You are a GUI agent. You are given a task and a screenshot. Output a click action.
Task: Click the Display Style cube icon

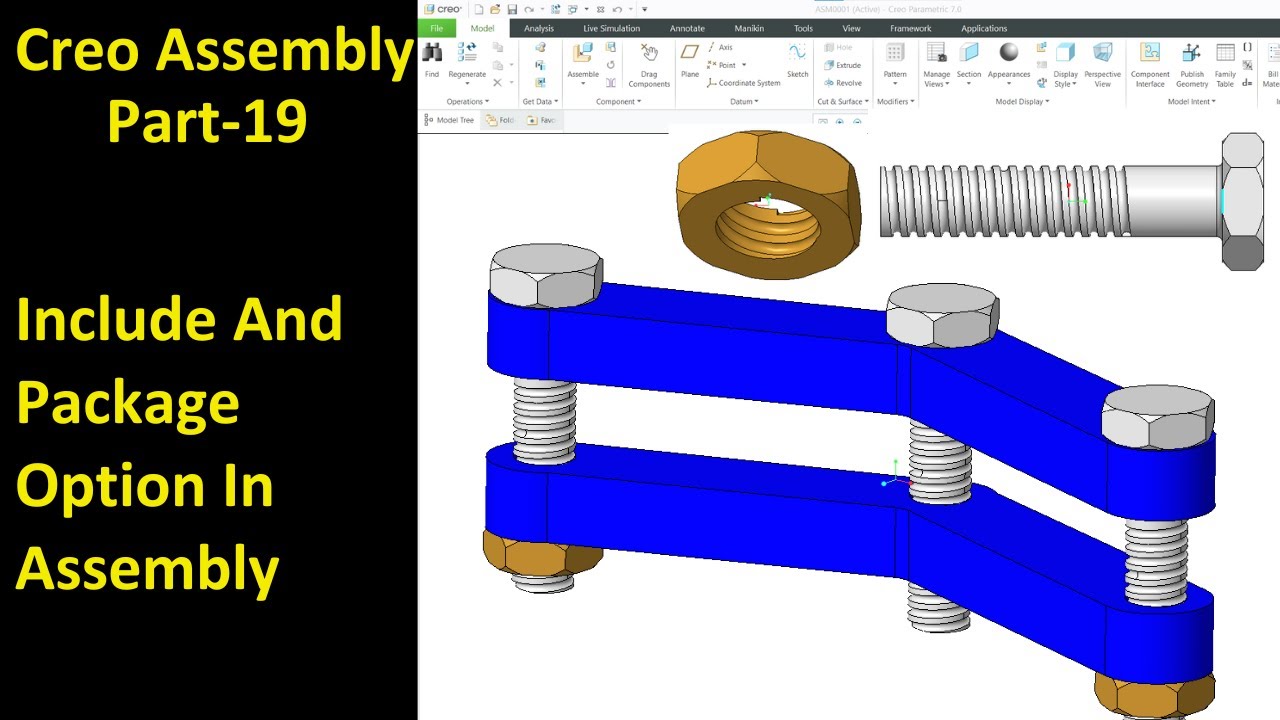pyautogui.click(x=1066, y=54)
